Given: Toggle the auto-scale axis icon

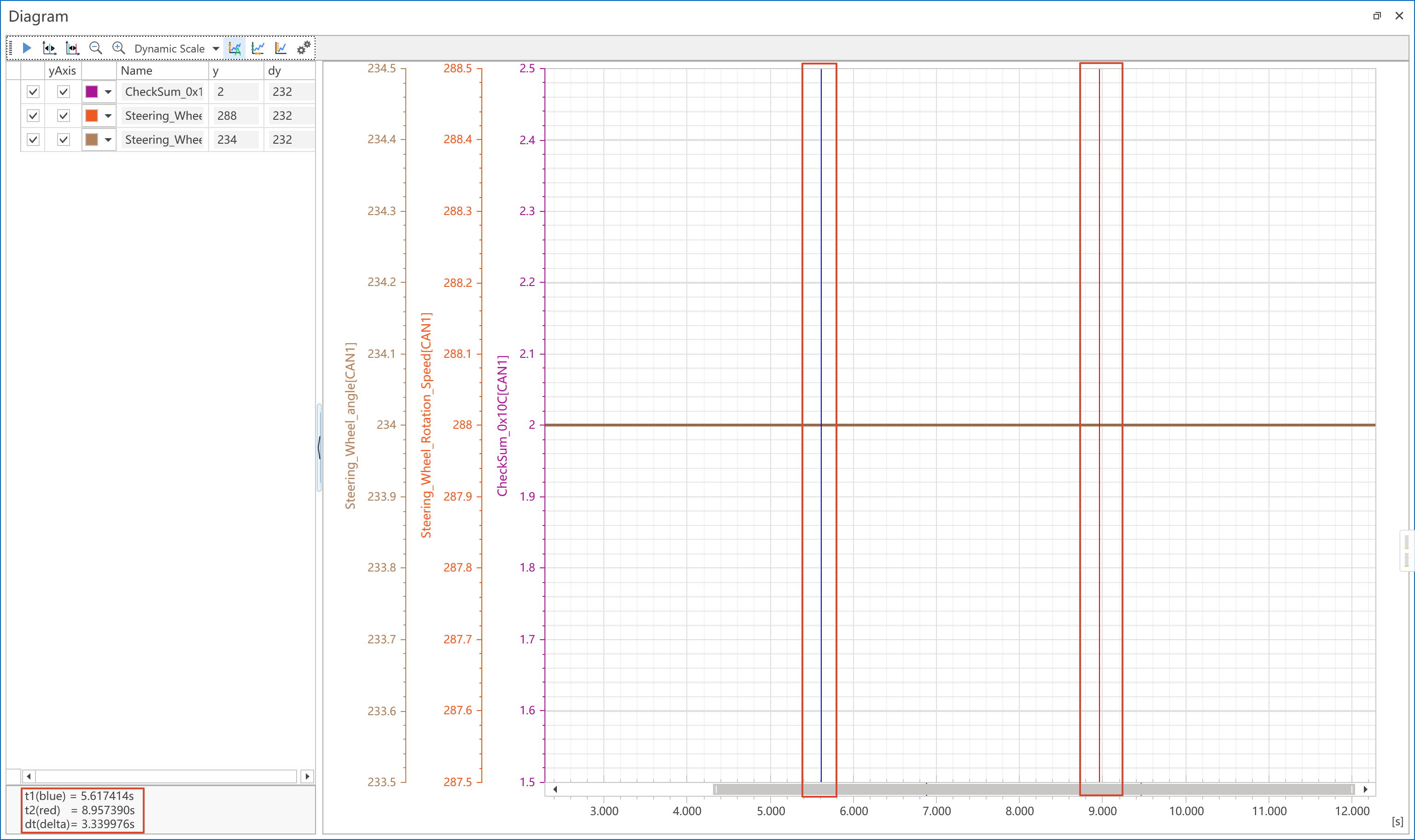Looking at the screenshot, I should pos(235,48).
